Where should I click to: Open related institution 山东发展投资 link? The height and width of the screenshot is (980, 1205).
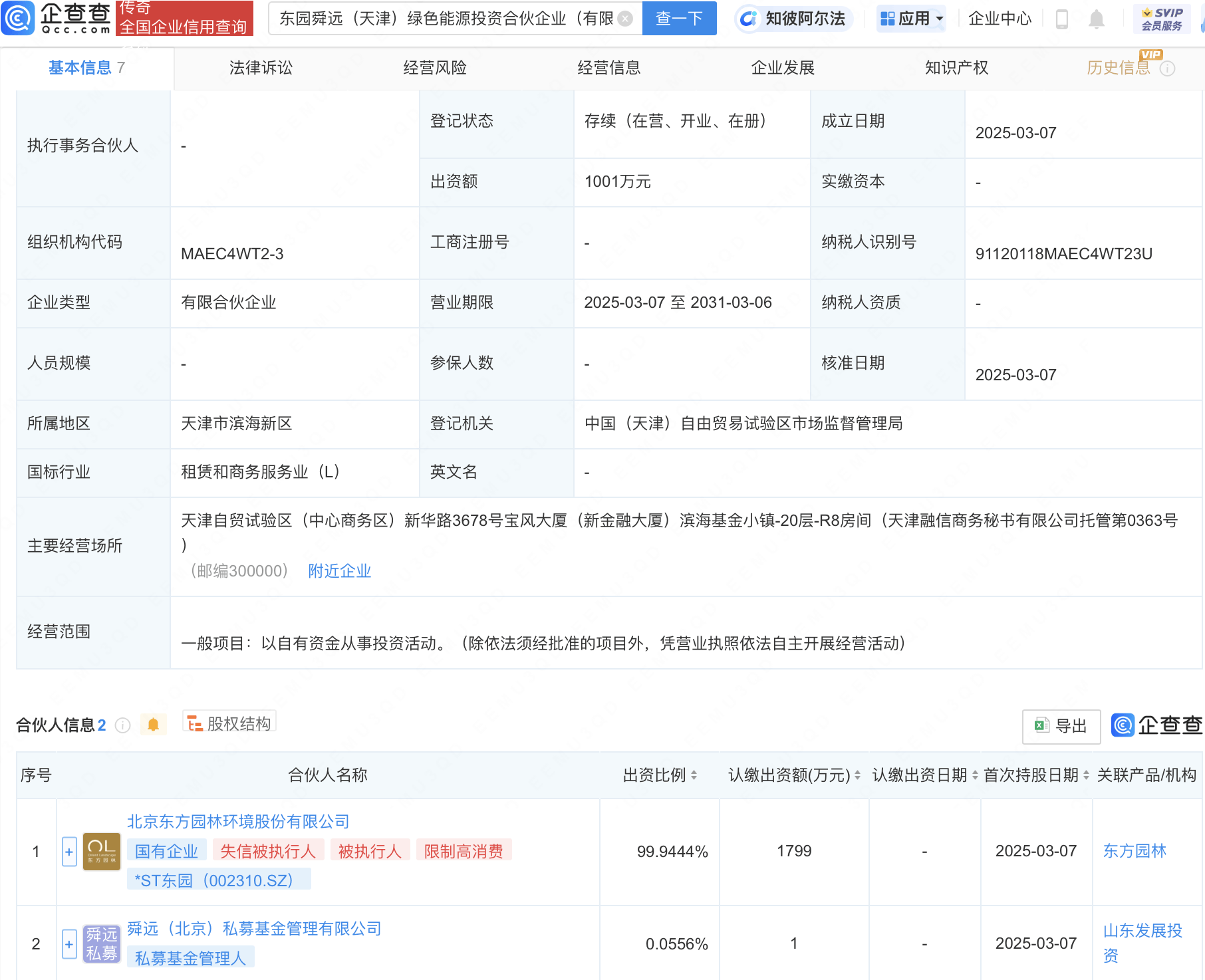pyautogui.click(x=1142, y=943)
